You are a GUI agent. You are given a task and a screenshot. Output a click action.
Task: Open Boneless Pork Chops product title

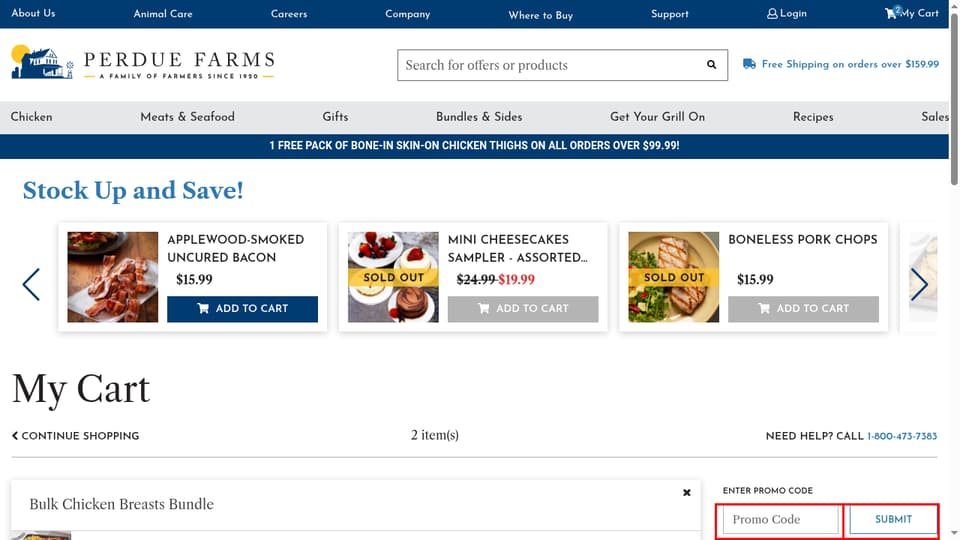pos(803,239)
